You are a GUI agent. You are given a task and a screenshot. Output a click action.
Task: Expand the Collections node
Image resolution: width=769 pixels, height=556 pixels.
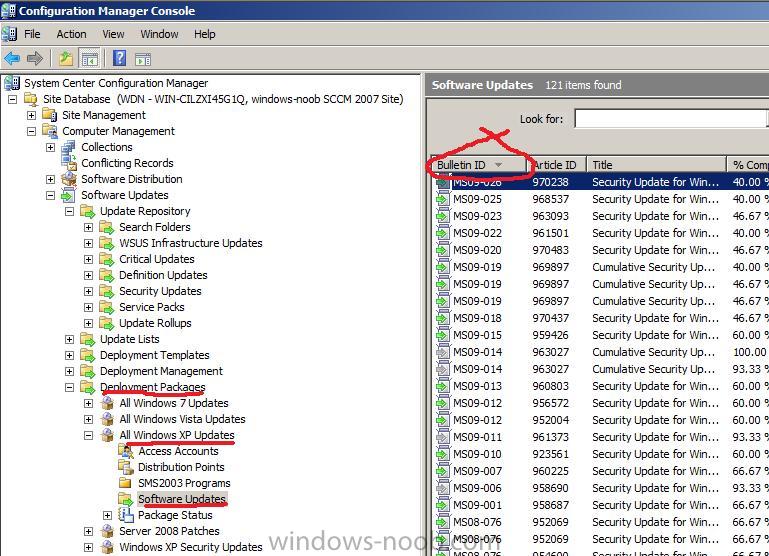pos(51,147)
